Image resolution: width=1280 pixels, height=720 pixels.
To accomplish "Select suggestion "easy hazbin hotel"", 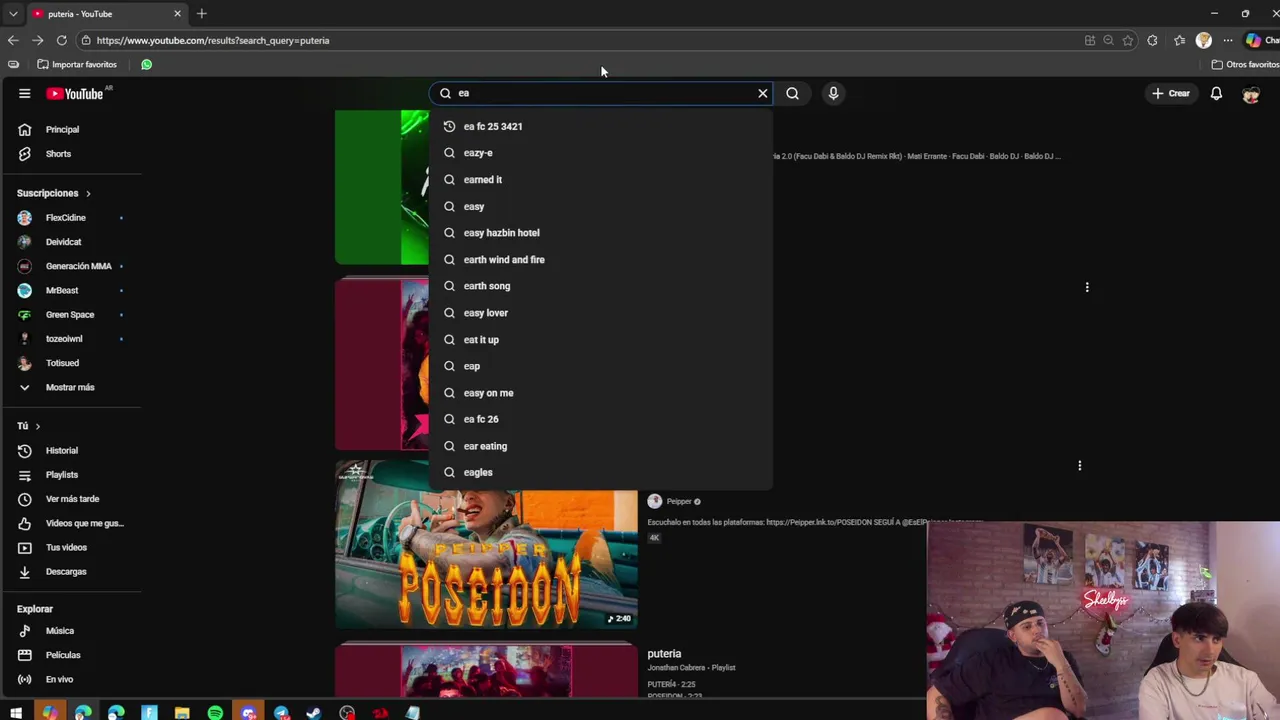I will point(600,233).
